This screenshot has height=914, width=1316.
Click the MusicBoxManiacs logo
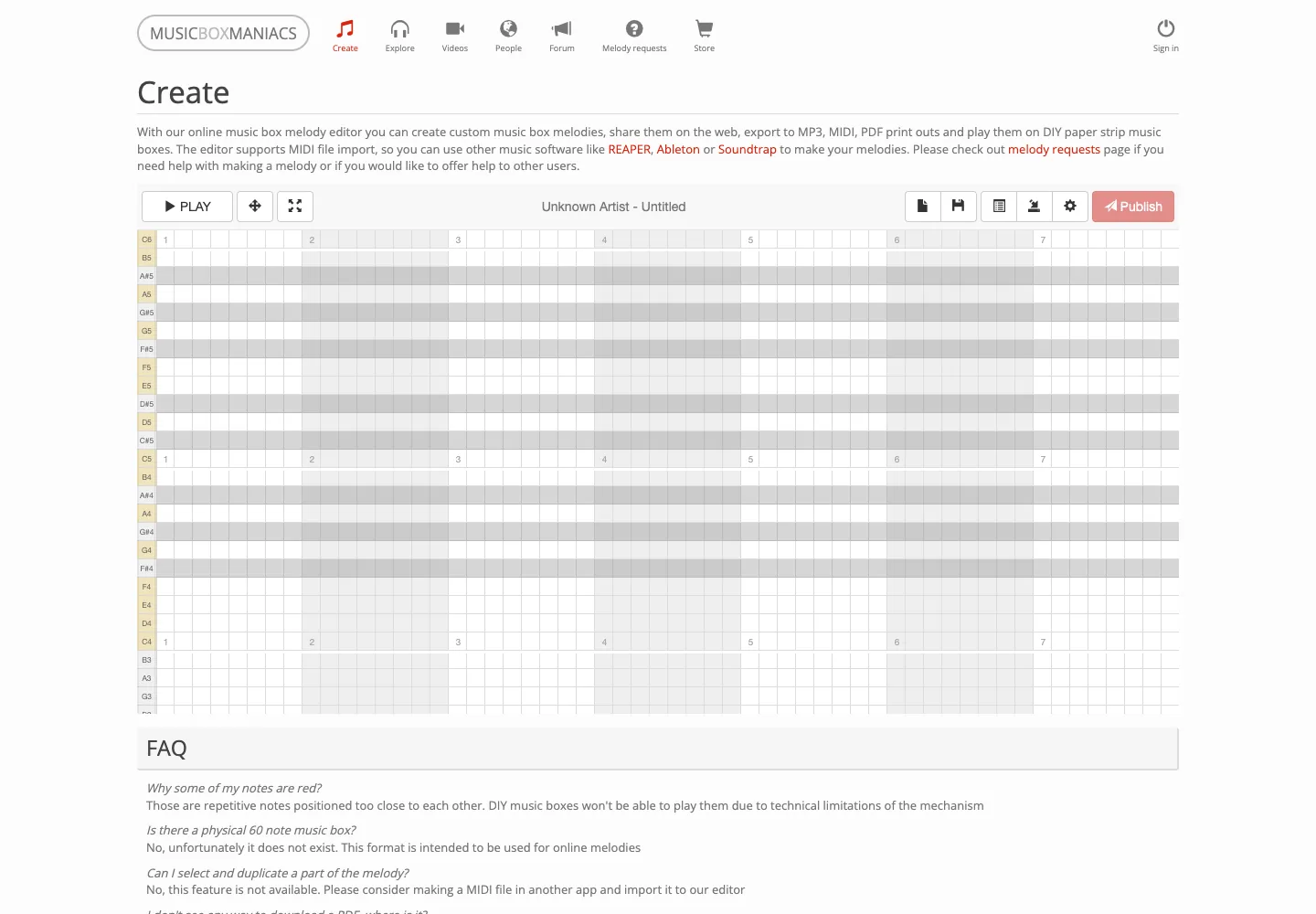[x=223, y=33]
